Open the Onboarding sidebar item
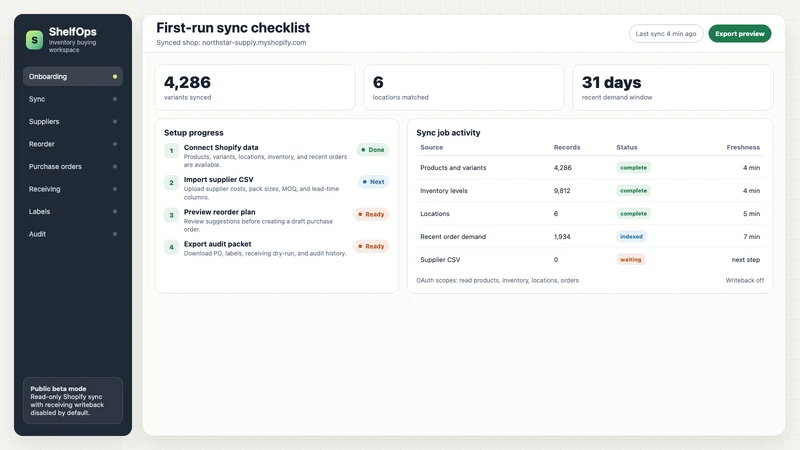Screen dimensions: 800x450 (x=73, y=77)
